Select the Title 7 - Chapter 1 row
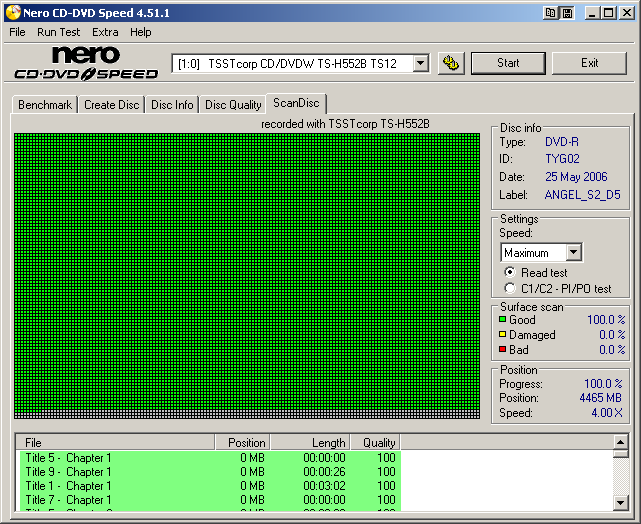Viewport: 641px width, 524px height. click(210, 499)
